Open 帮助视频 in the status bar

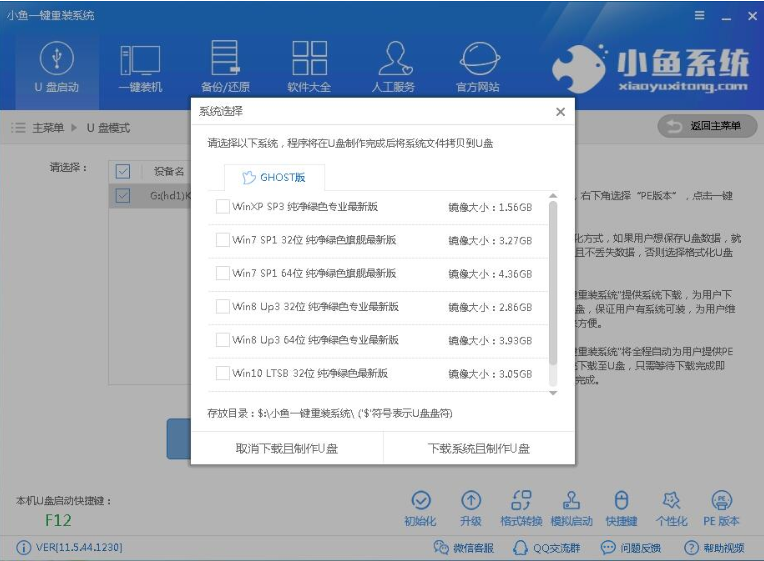coord(714,548)
